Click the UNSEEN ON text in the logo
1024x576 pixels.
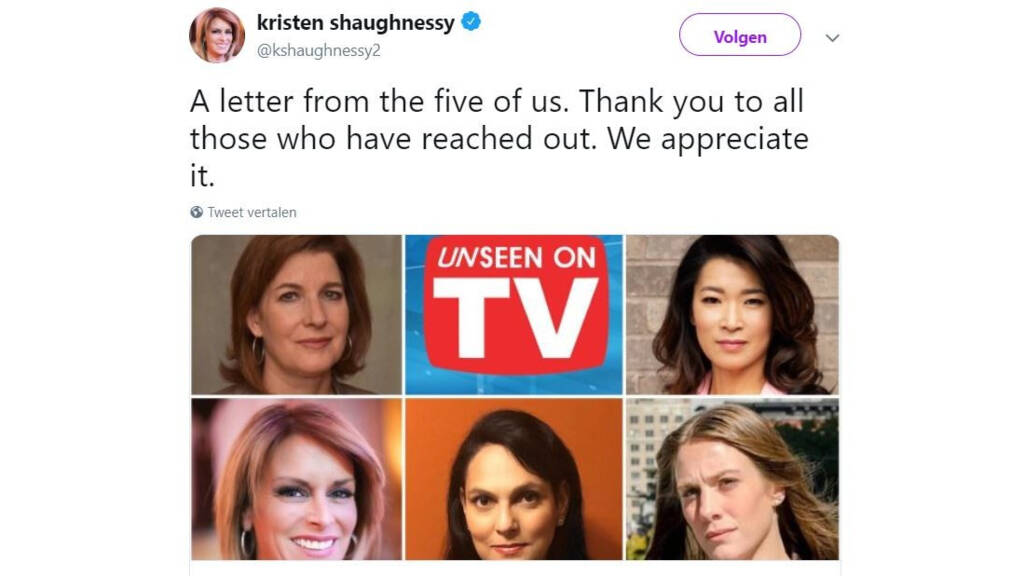(x=516, y=257)
